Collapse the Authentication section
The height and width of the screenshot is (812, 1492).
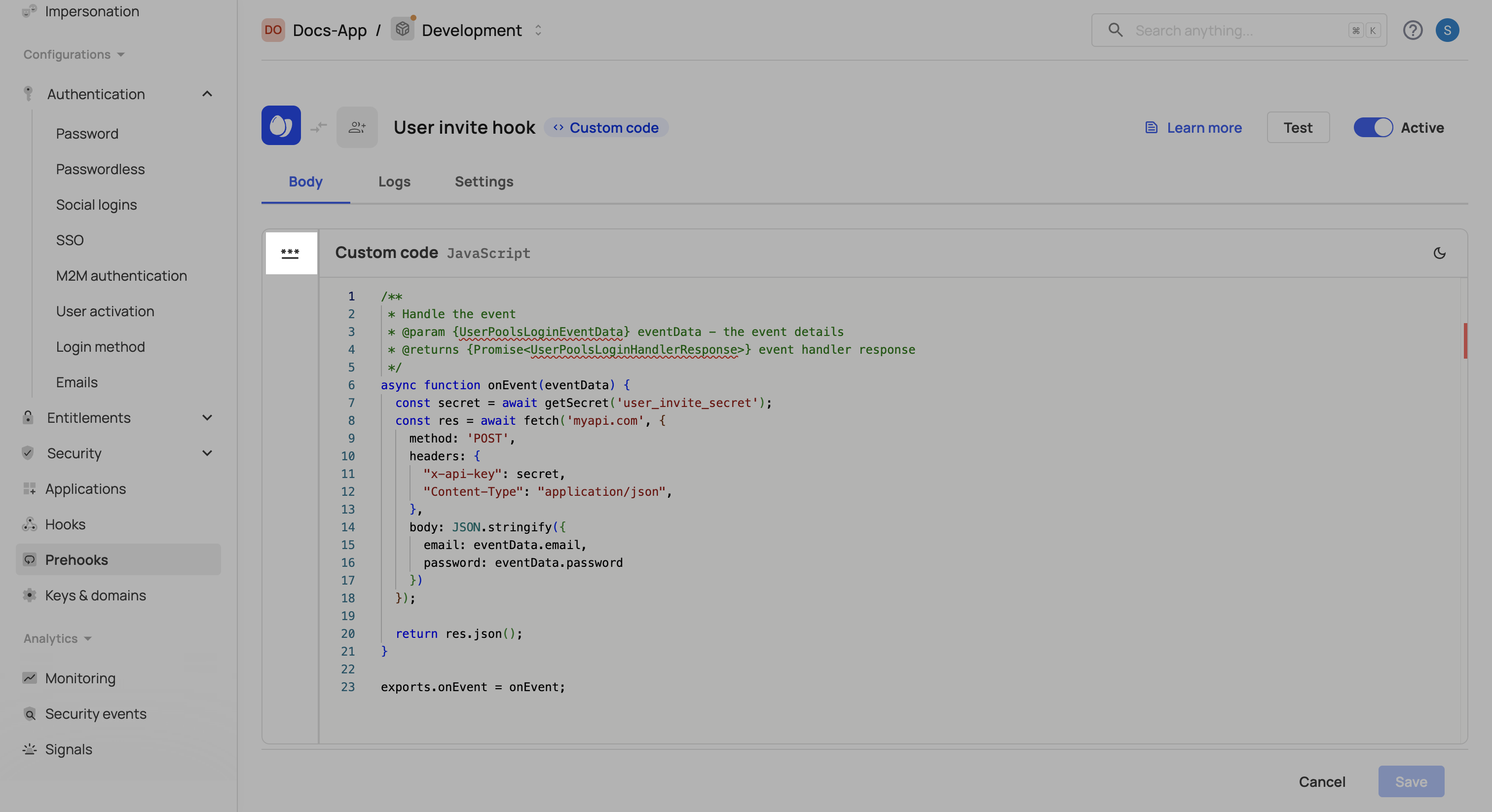pyautogui.click(x=207, y=94)
